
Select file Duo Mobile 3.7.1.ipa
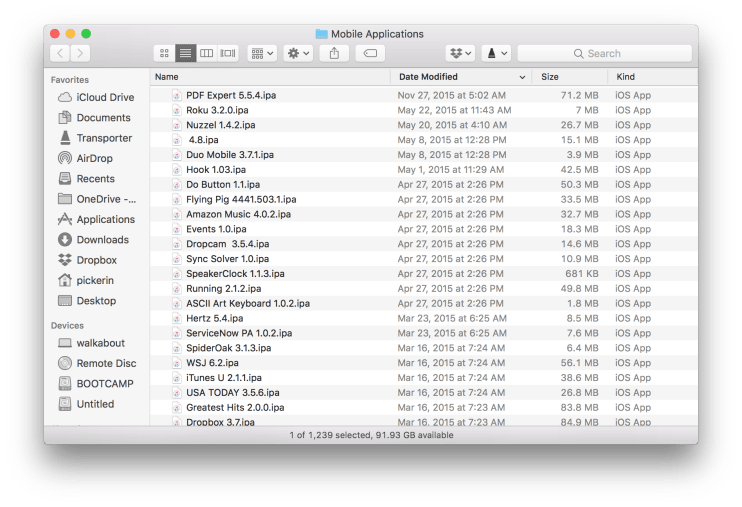click(424, 155)
